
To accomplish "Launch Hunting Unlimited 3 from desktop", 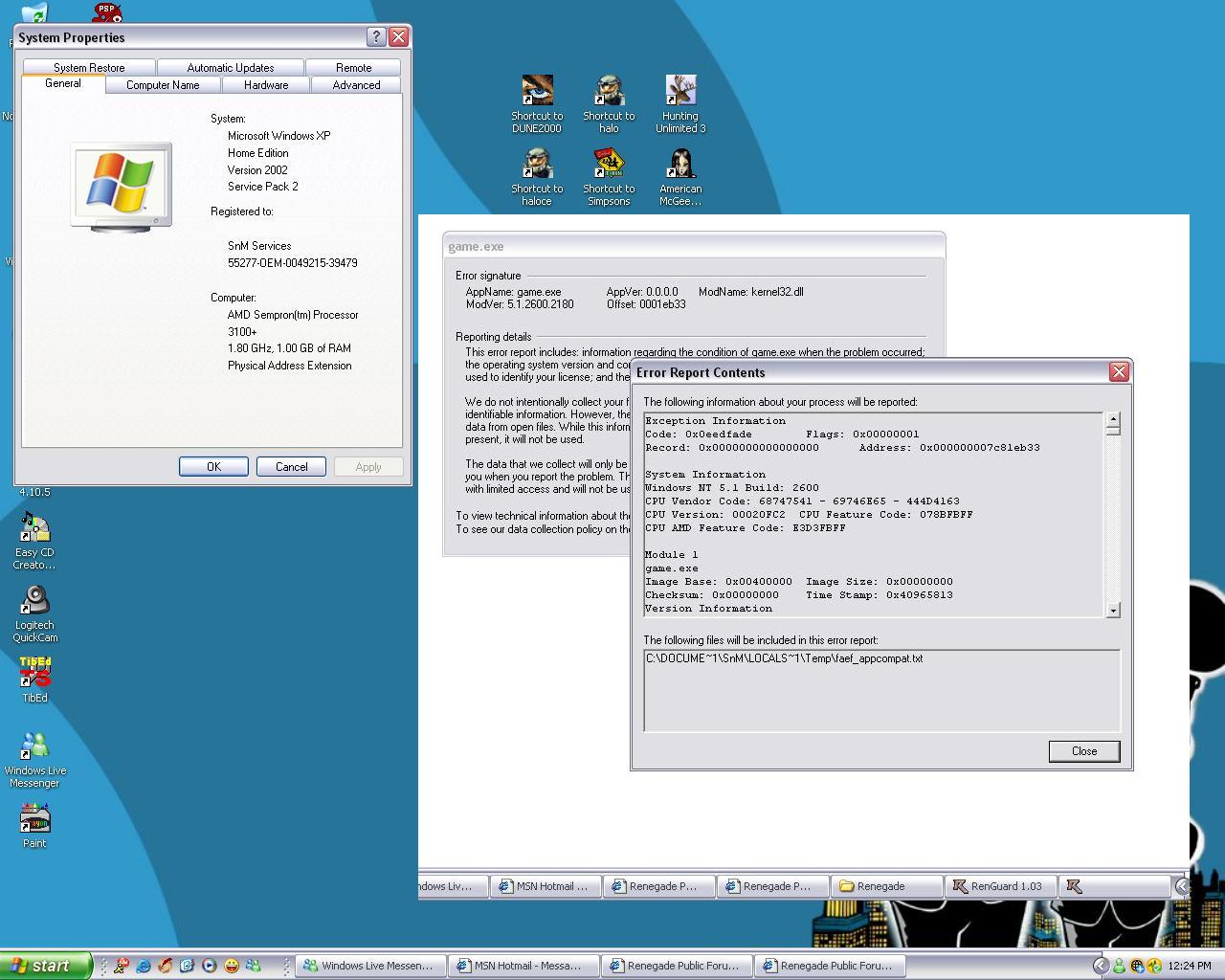I will click(680, 91).
